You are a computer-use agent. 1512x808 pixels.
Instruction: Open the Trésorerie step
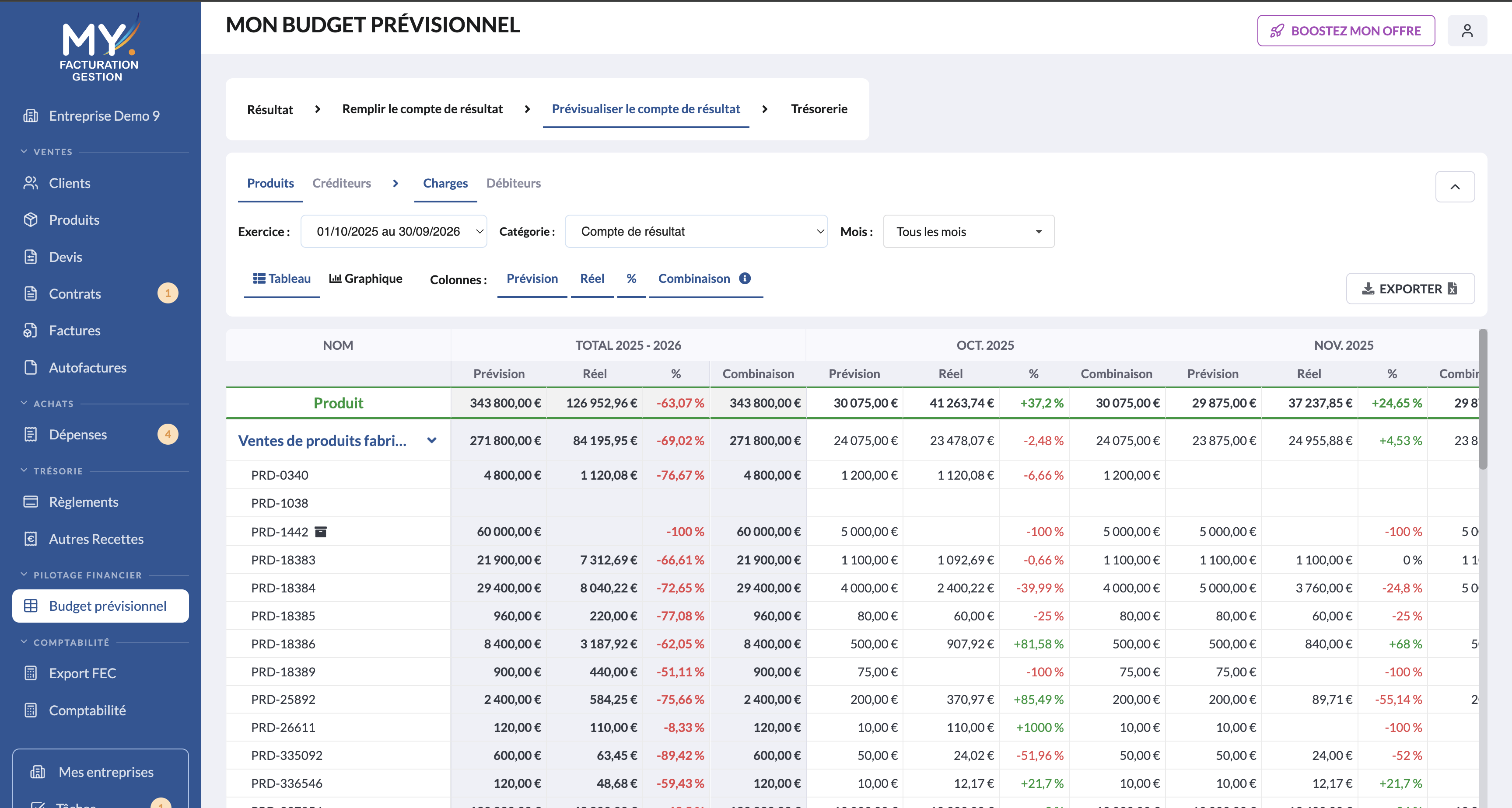pos(819,109)
